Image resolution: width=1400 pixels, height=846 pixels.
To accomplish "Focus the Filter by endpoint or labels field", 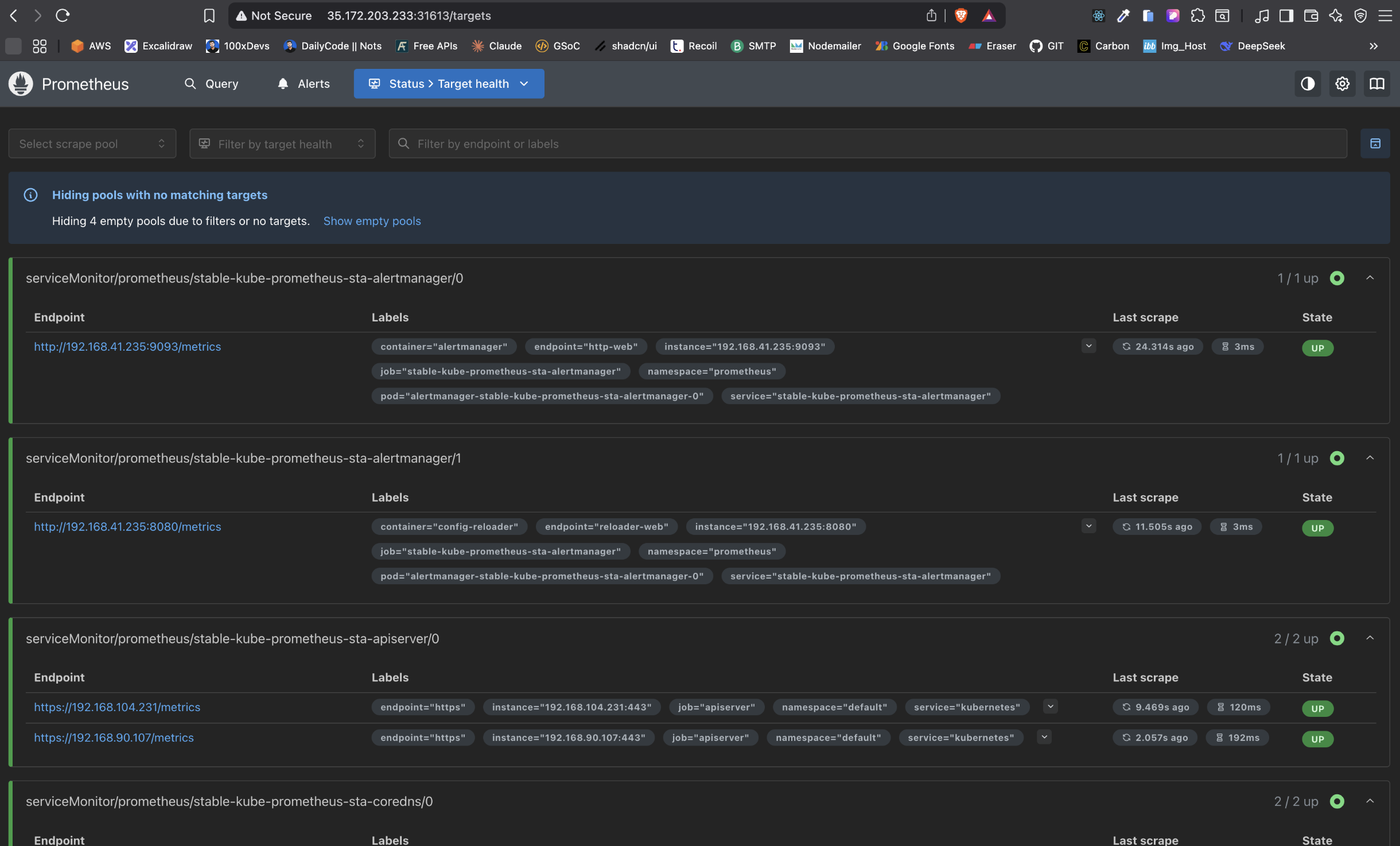I will tap(868, 143).
